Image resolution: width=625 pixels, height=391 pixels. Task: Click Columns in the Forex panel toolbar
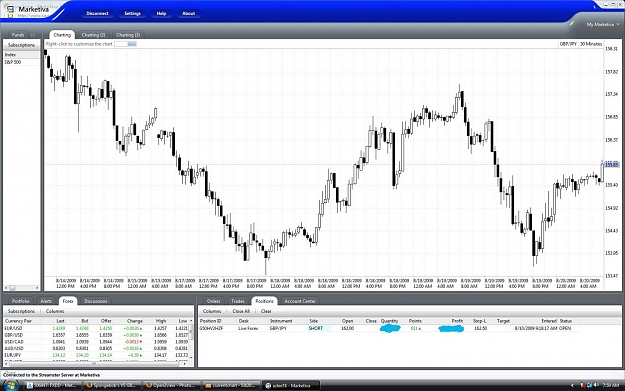(55, 311)
